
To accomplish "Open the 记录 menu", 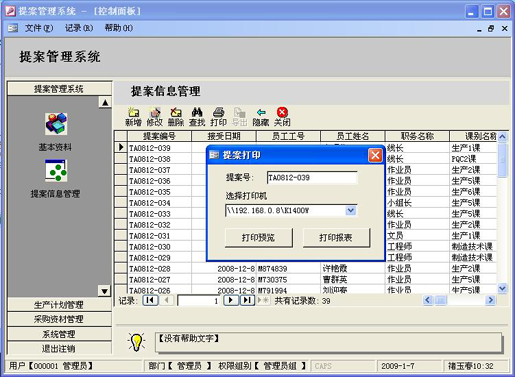I will (x=79, y=28).
